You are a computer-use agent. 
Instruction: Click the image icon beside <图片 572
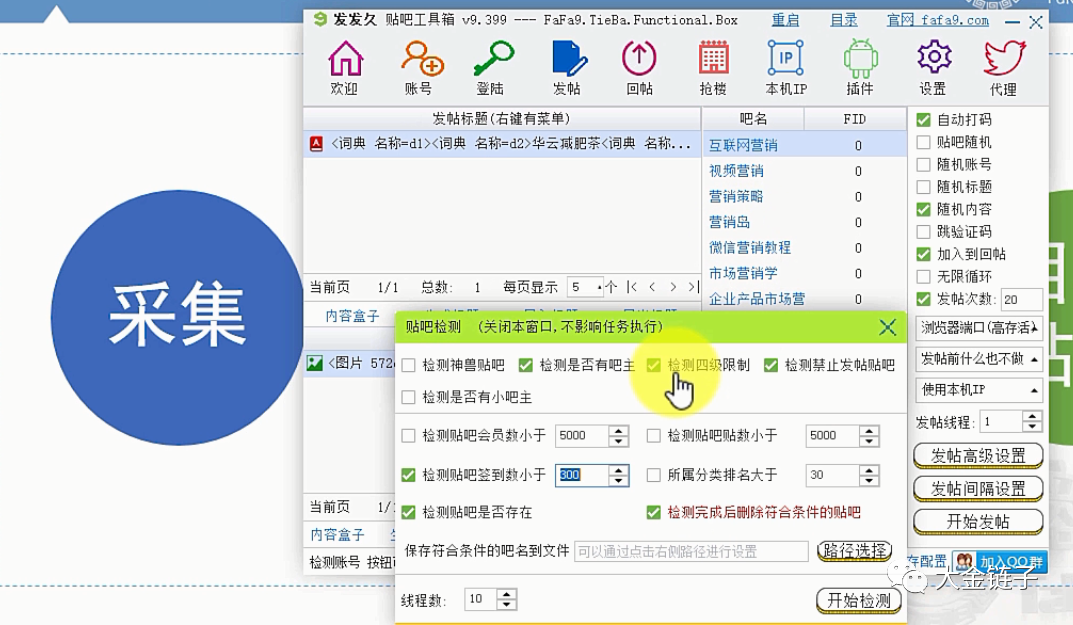click(315, 363)
